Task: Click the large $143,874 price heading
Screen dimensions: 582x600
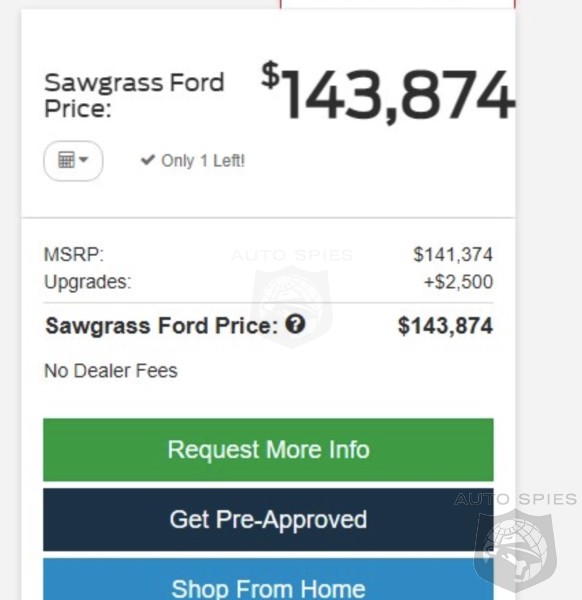Action: click(x=388, y=94)
